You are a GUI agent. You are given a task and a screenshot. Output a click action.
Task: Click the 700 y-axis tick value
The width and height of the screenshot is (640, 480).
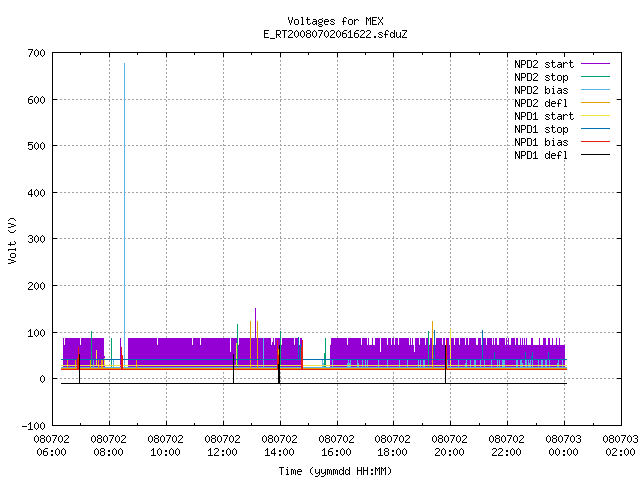(37, 53)
